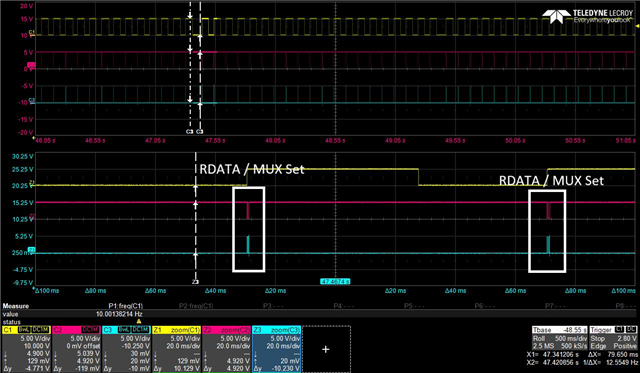Click the 1/ΔX= 12.5549 Hz readout
Viewport: 640px width, 373px height.
click(x=611, y=362)
